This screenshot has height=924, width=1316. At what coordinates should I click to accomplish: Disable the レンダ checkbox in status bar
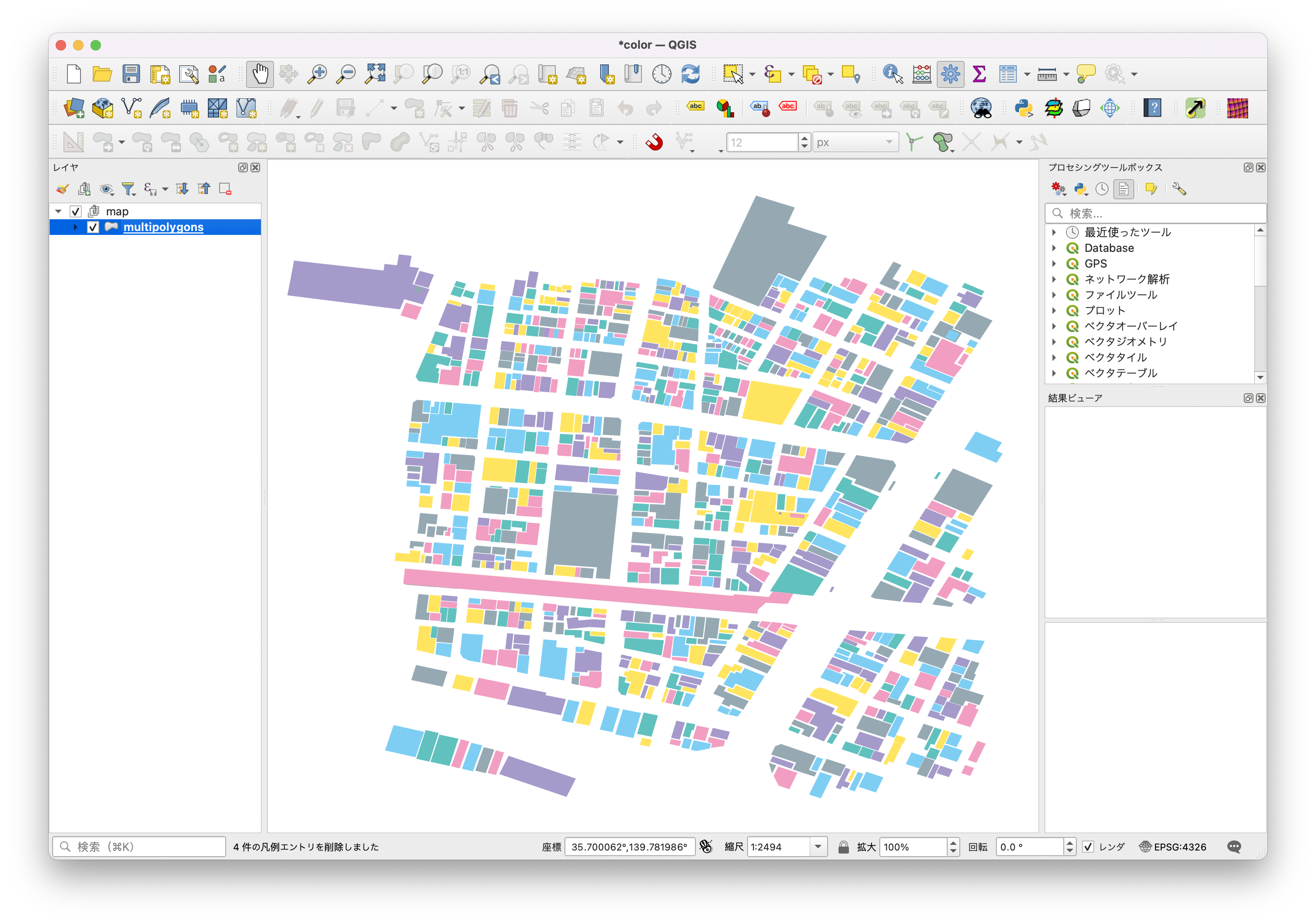1087,847
